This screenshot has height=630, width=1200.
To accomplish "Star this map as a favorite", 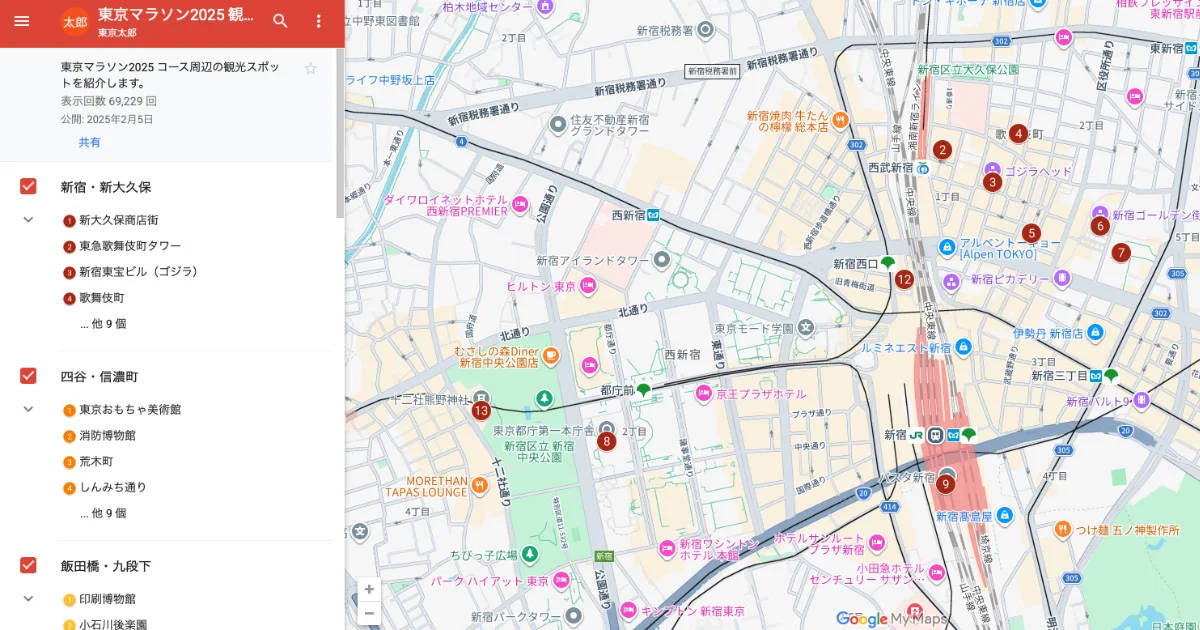I will (x=310, y=69).
